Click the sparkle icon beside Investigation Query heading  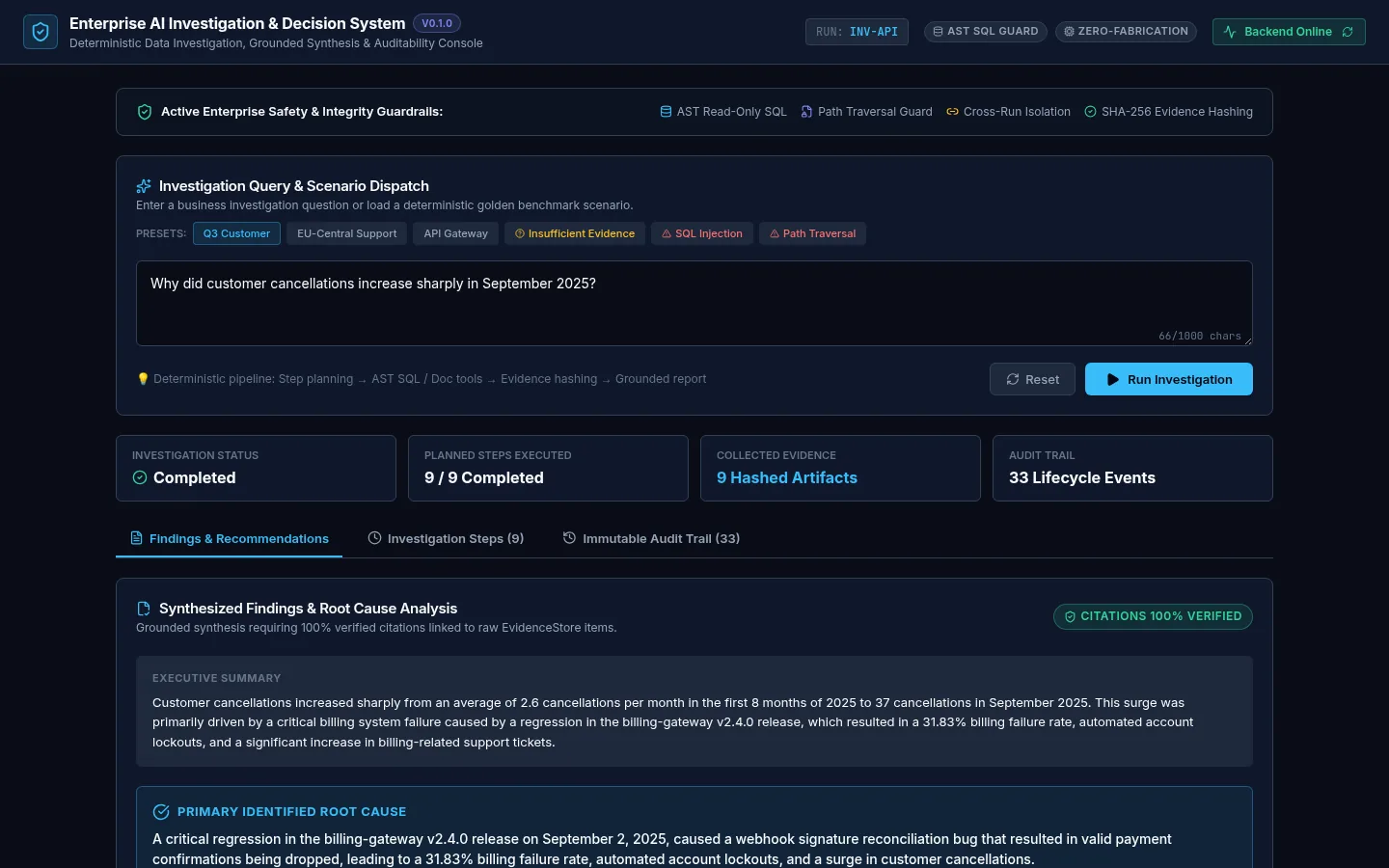point(144,186)
